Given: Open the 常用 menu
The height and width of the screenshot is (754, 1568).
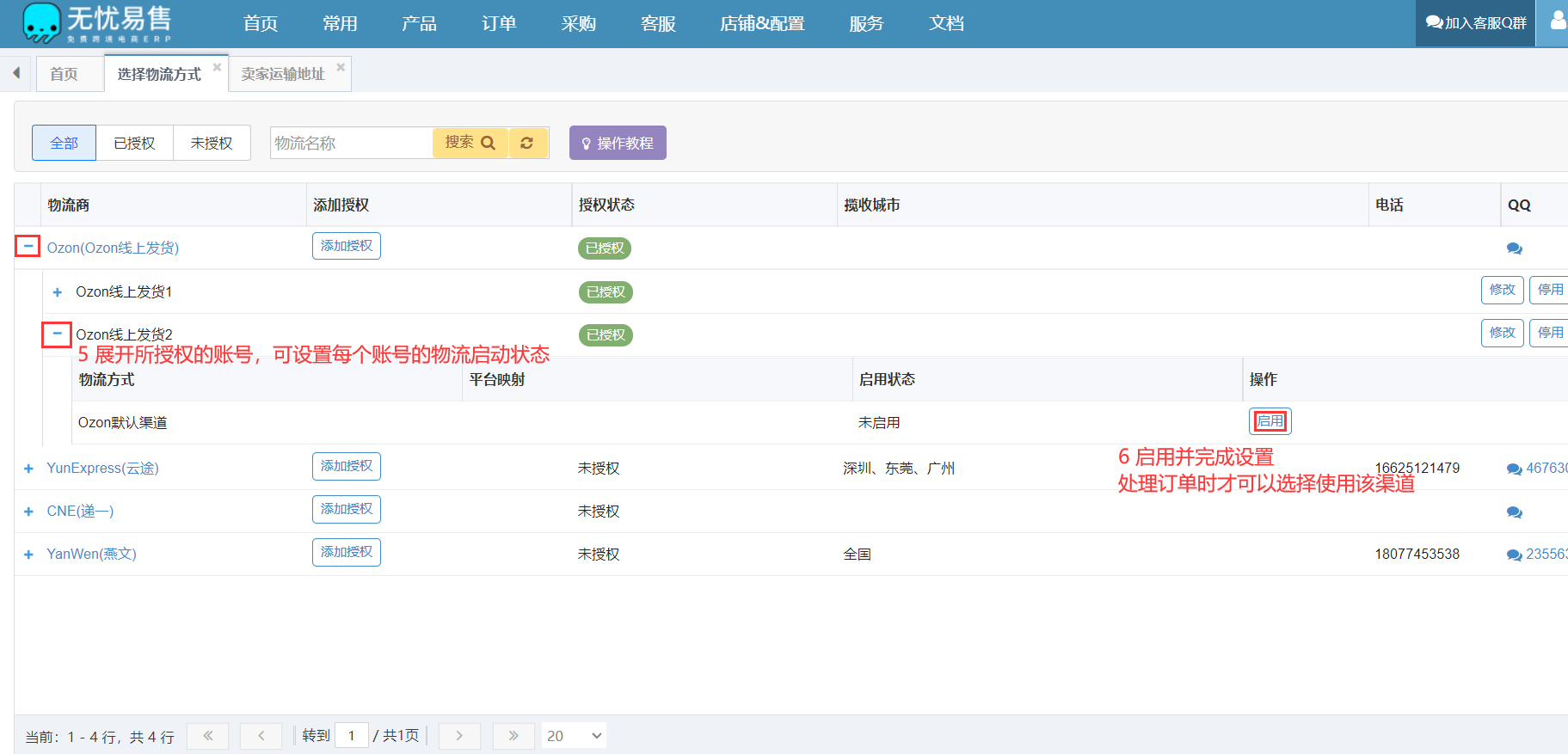Looking at the screenshot, I should click(340, 23).
